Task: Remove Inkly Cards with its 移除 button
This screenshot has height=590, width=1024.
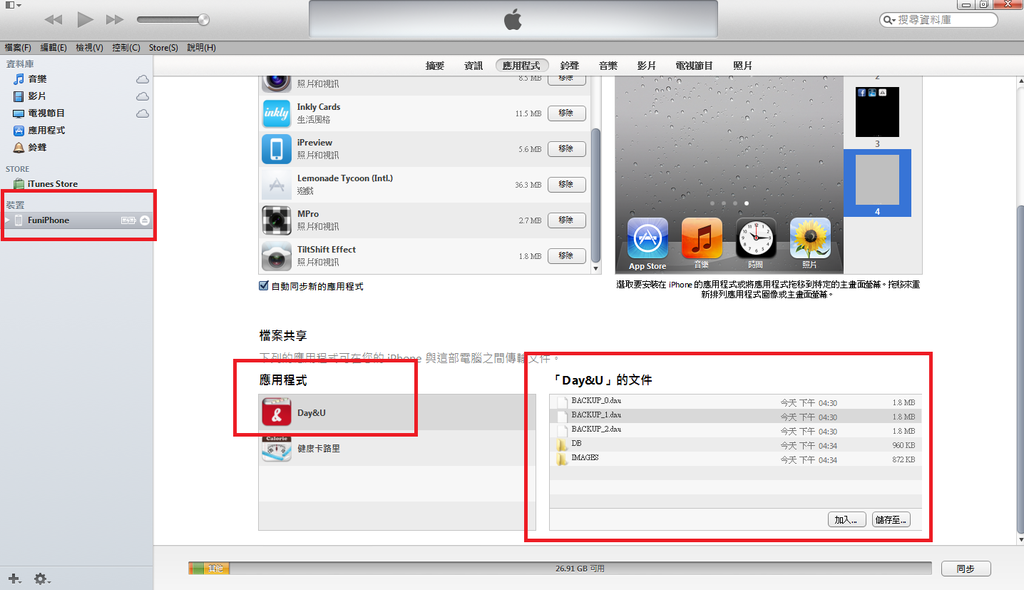Action: coord(566,113)
